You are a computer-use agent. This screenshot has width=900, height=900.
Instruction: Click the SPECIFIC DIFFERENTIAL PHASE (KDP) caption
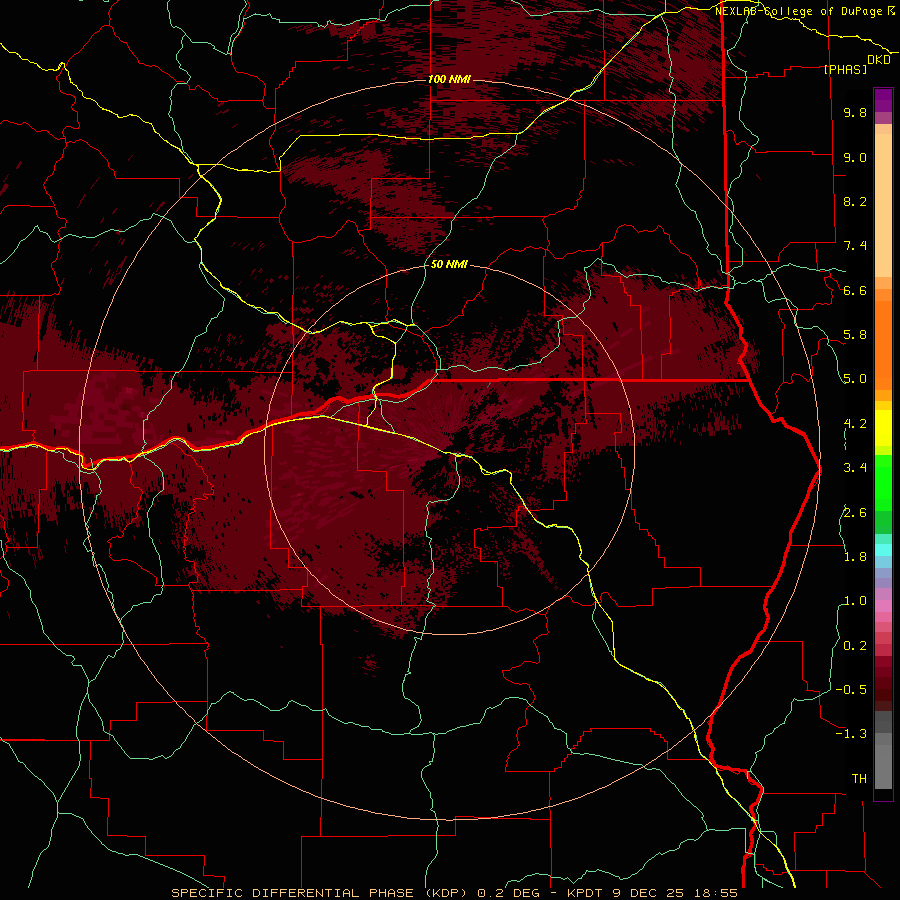[x=317, y=893]
